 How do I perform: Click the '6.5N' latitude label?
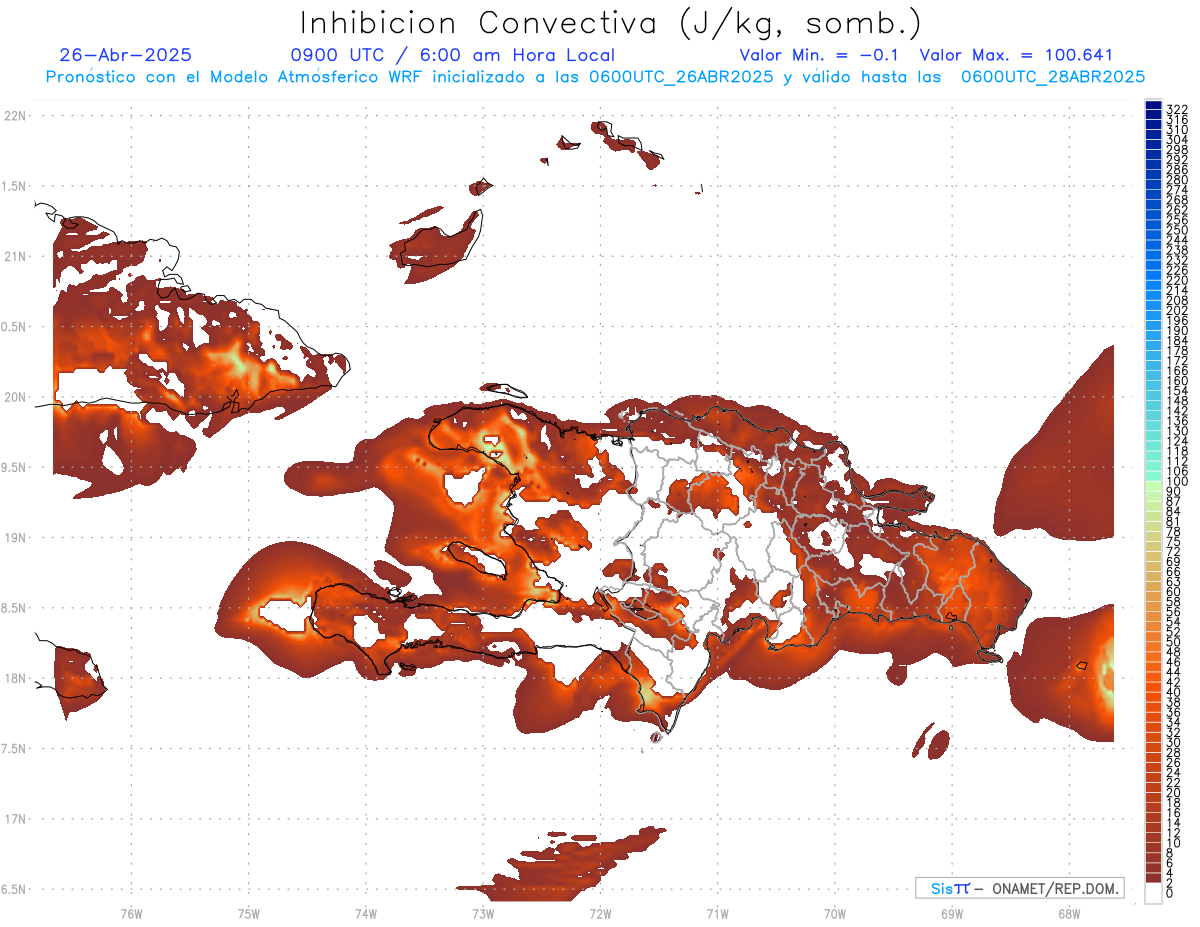point(14,889)
